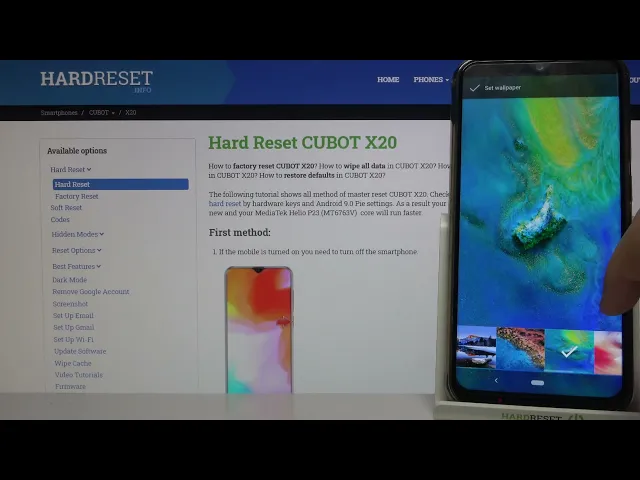Open the Set Up Wi-Fi link
This screenshot has height=480, width=640.
(73, 340)
